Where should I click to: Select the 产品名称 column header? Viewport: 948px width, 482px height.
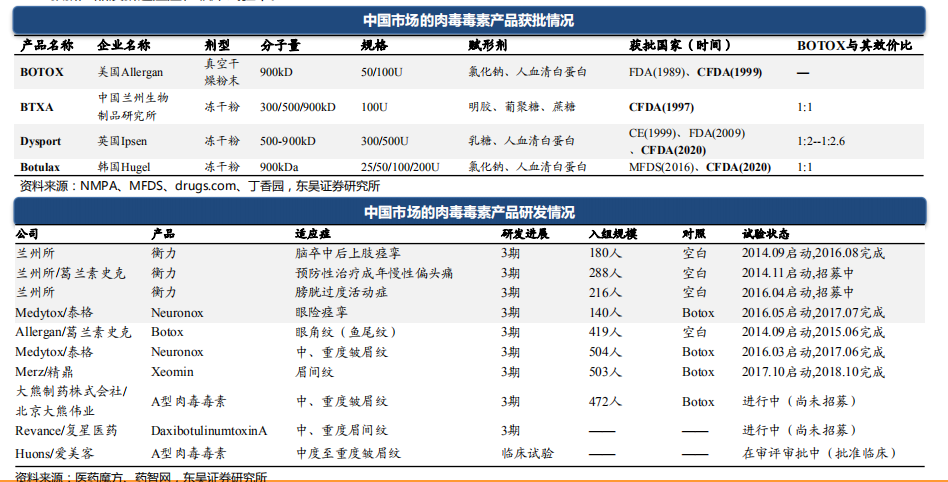coord(47,45)
